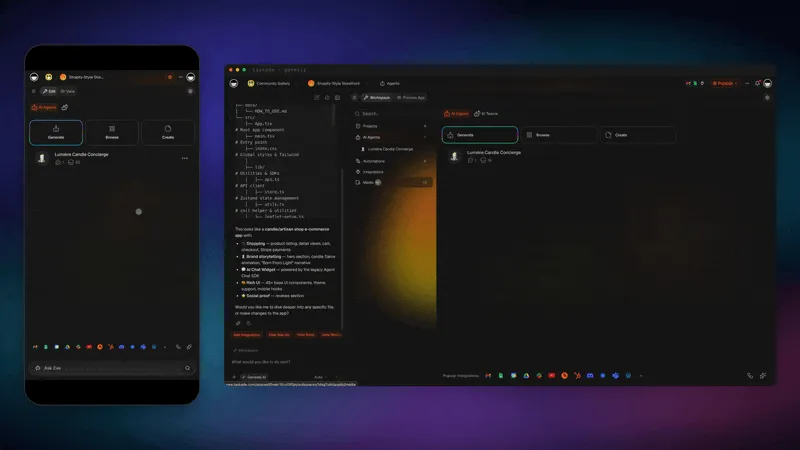The image size is (800, 450).
Task: Click Browse card in mobile view
Action: click(112, 133)
